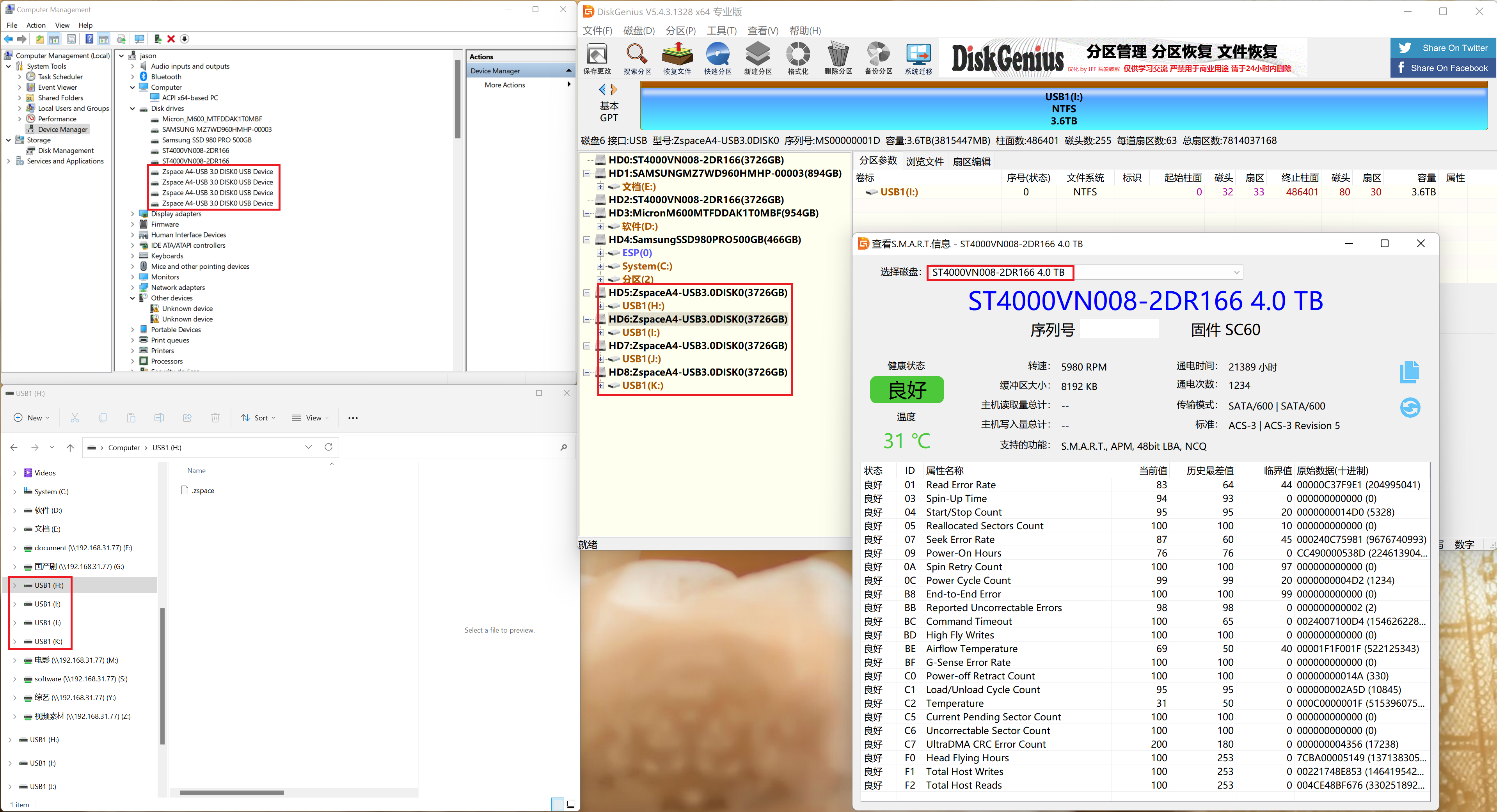1497x812 pixels.
Task: Switch to the 浏览文件 tab
Action: point(924,161)
